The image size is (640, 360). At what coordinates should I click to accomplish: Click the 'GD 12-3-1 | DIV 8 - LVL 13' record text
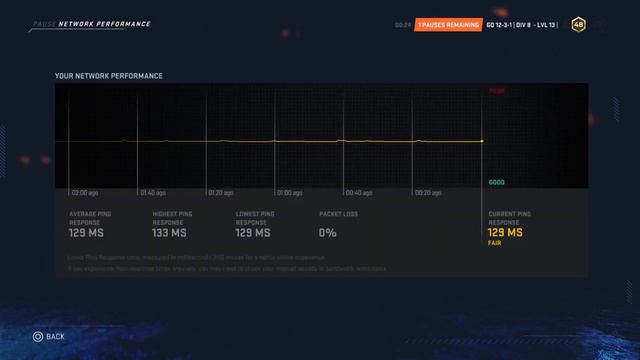[521, 25]
